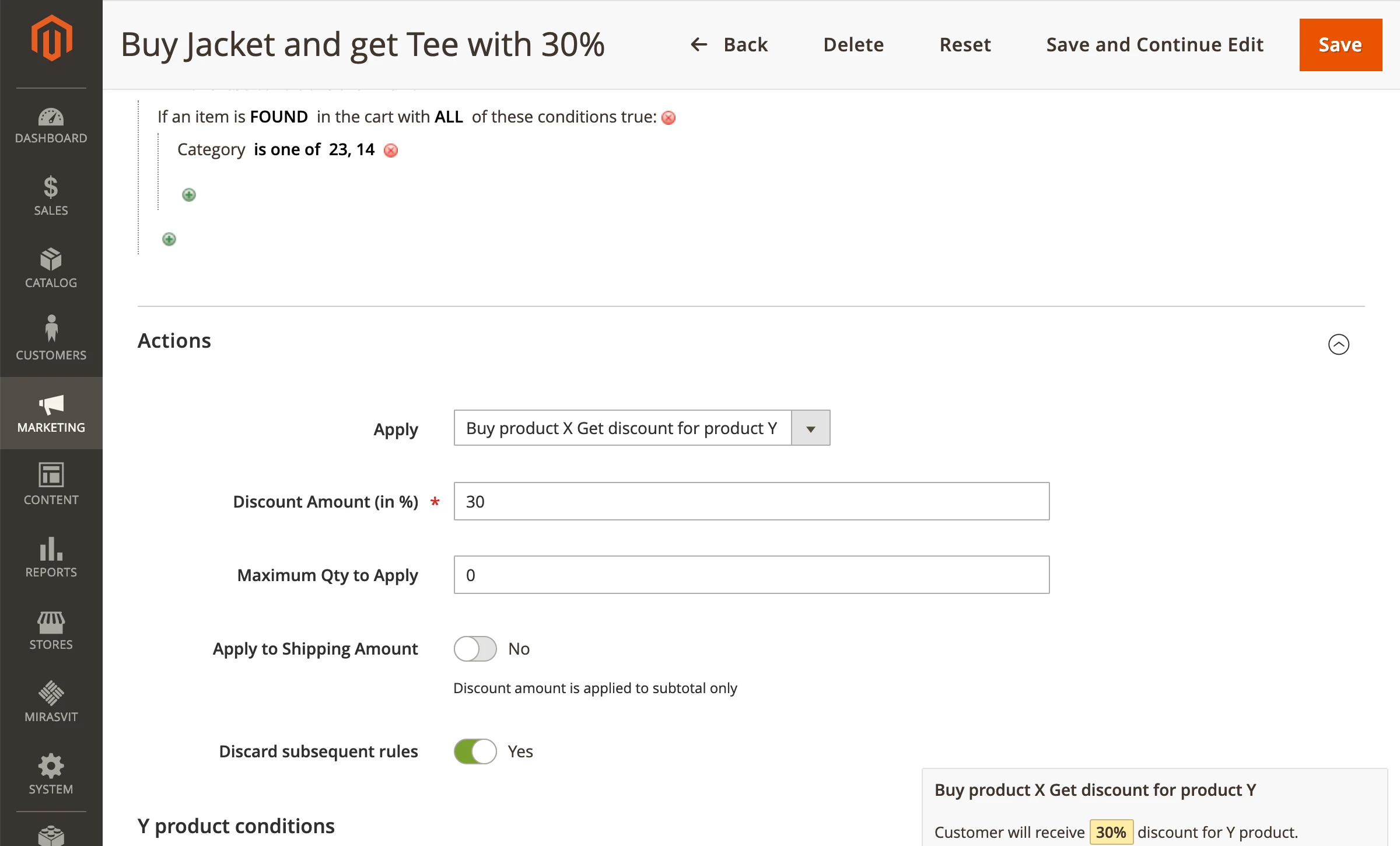Open the Sales menu in sidebar

pos(51,196)
